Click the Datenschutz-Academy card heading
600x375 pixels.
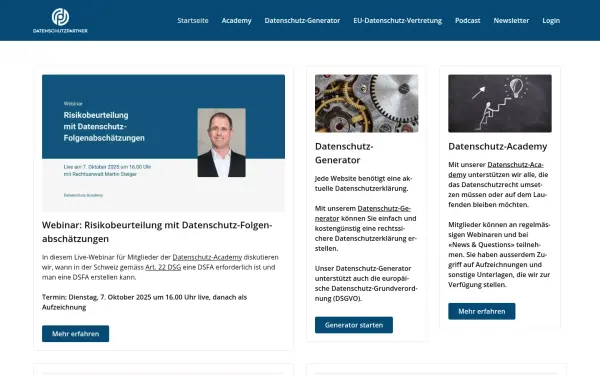point(497,146)
